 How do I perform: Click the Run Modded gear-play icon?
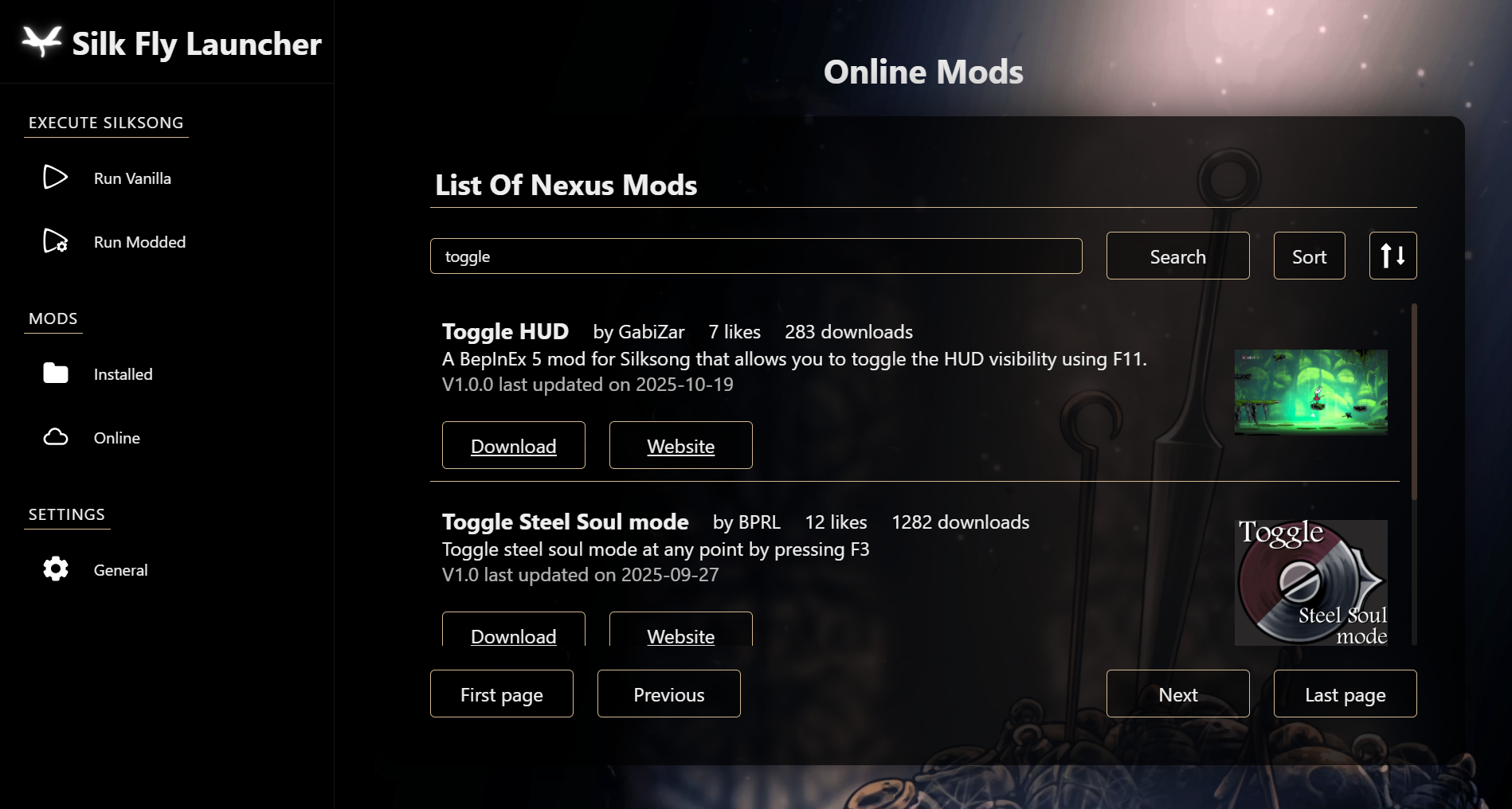pos(55,240)
